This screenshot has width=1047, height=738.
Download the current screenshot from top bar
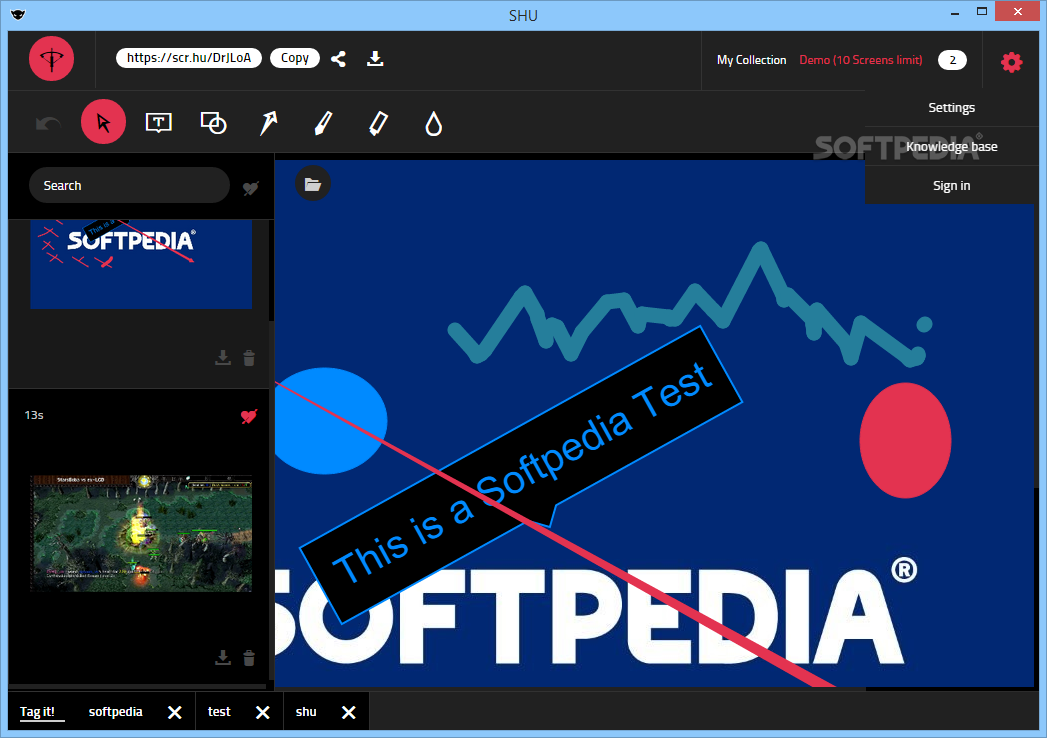pyautogui.click(x=375, y=59)
